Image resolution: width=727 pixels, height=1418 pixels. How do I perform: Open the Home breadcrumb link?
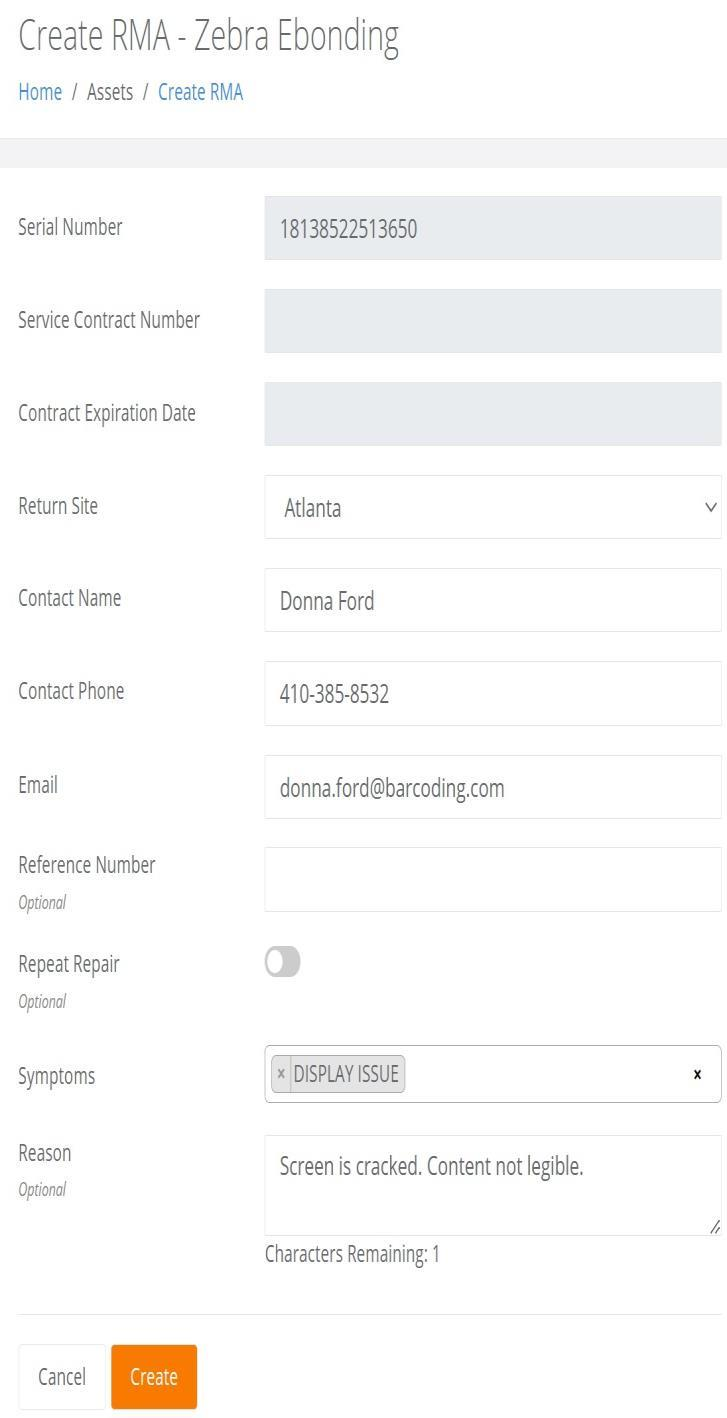point(40,92)
